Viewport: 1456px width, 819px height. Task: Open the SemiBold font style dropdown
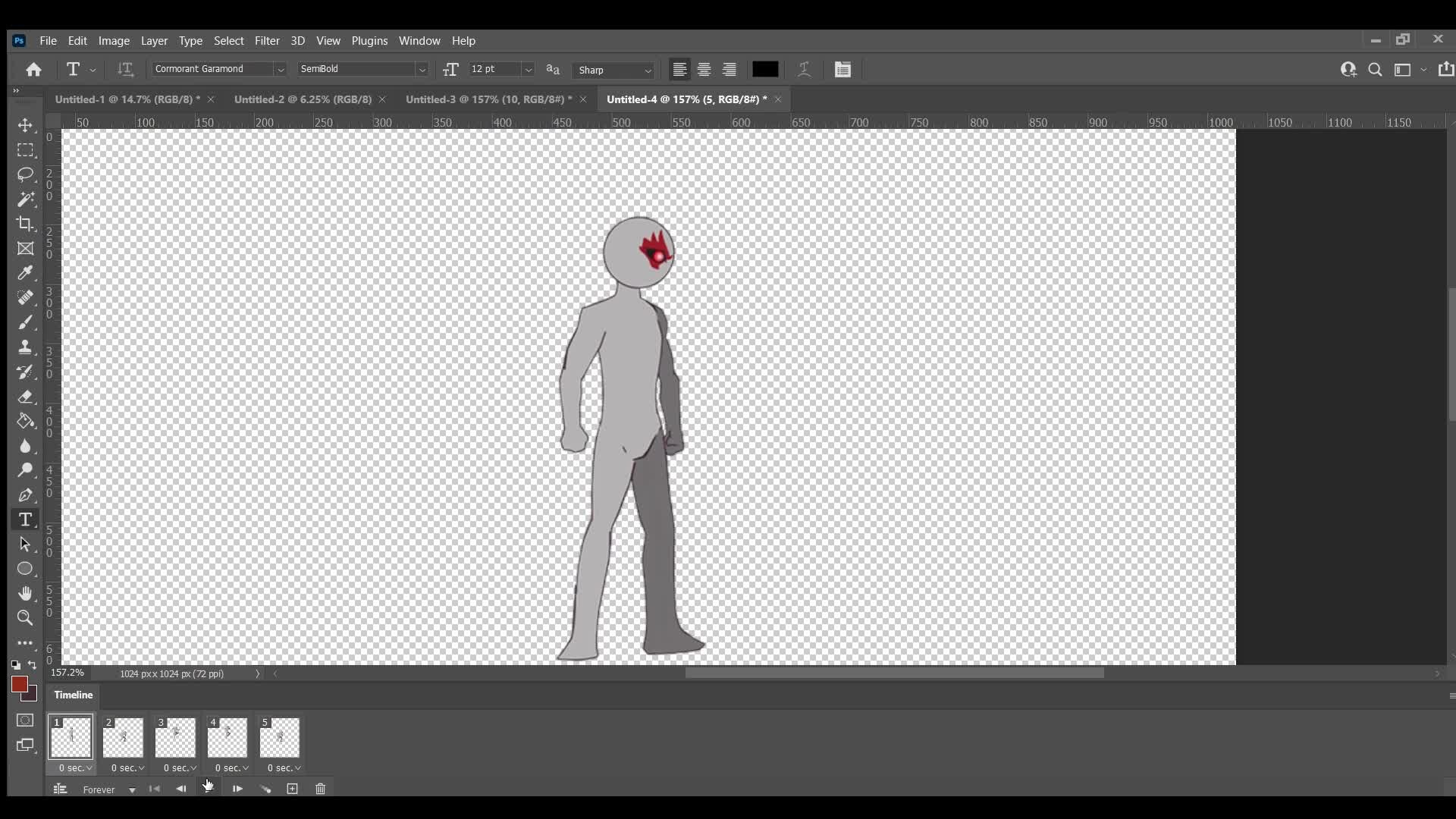pos(422,69)
